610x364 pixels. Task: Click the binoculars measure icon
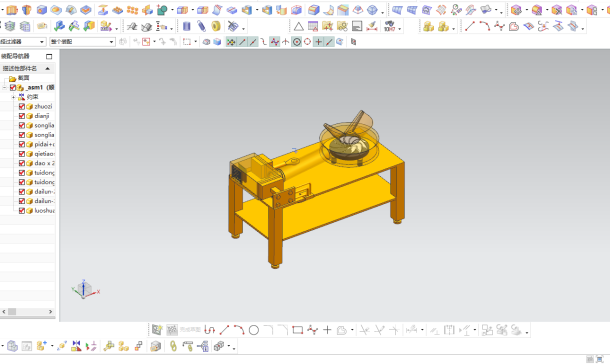pyautogui.click(x=389, y=26)
